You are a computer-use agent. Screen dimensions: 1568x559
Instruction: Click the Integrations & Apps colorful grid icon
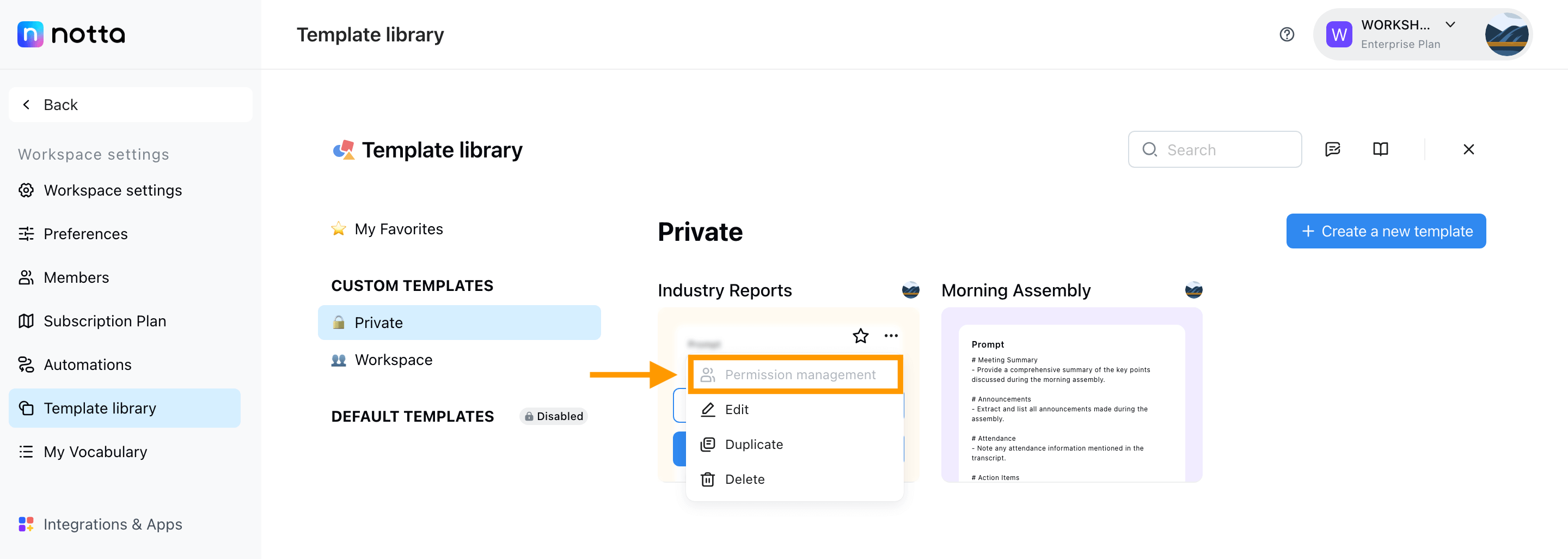(26, 524)
